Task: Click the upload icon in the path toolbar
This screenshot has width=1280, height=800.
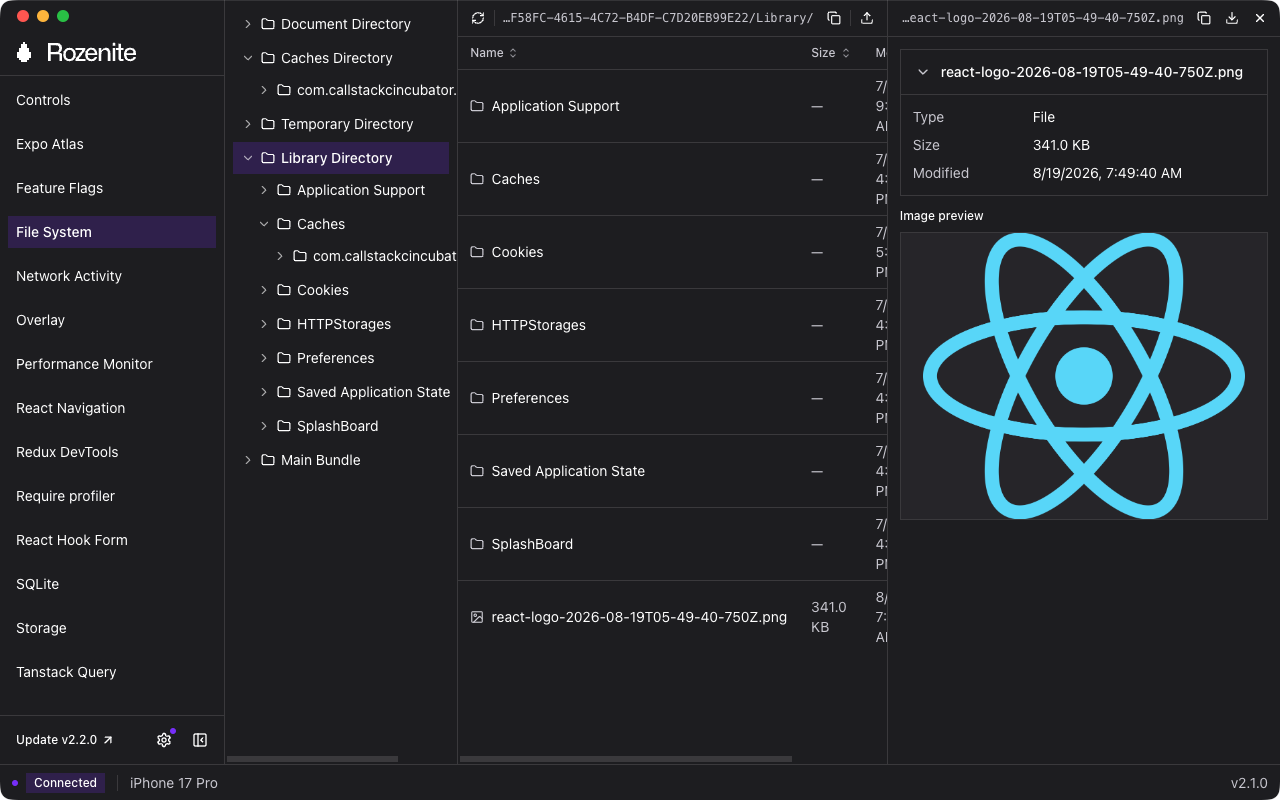Action: tap(867, 18)
